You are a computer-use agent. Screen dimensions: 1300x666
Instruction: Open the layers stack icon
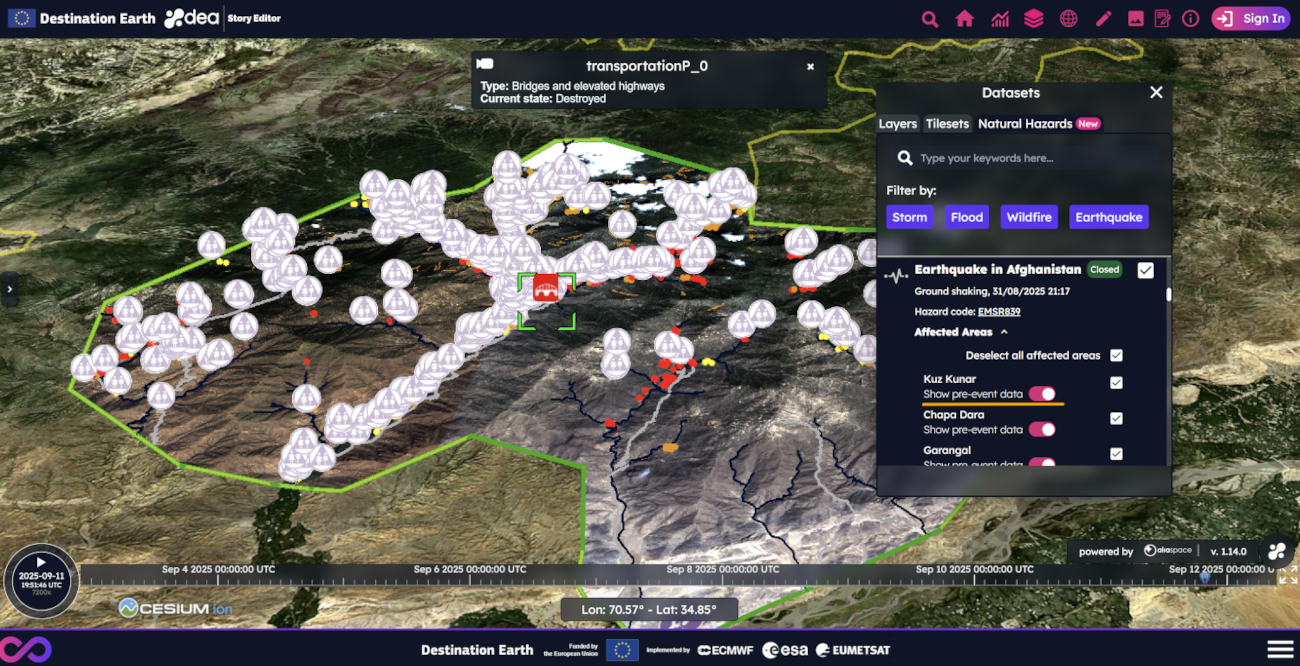click(1033, 19)
